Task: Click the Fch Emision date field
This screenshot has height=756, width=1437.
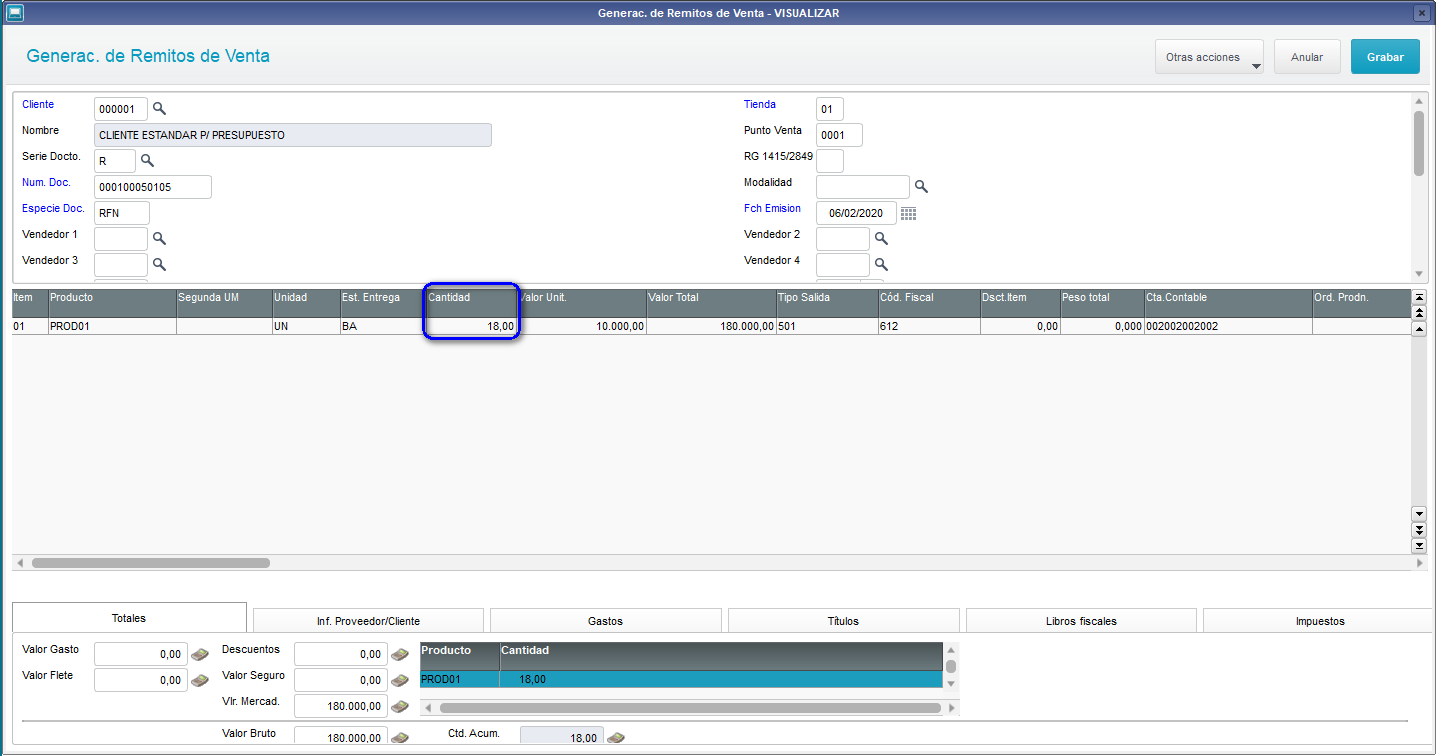Action: click(x=856, y=212)
